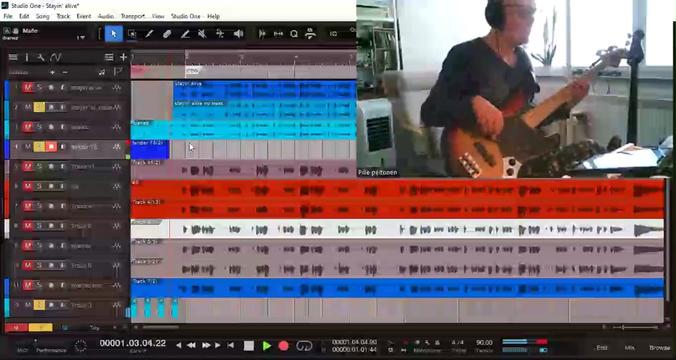Viewport: 676px width, 360px height.
Task: Open the Mix console button
Action: coord(629,347)
